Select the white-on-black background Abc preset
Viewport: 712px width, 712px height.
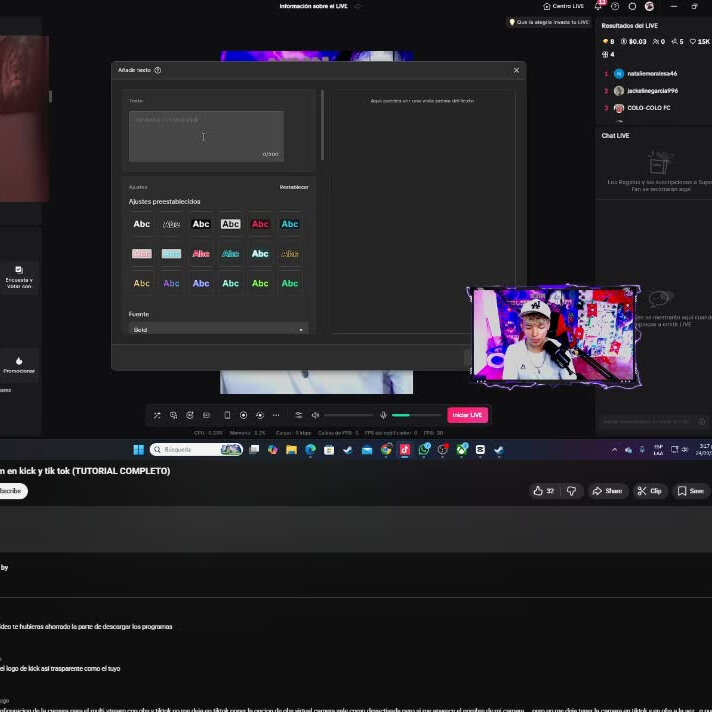click(x=201, y=224)
